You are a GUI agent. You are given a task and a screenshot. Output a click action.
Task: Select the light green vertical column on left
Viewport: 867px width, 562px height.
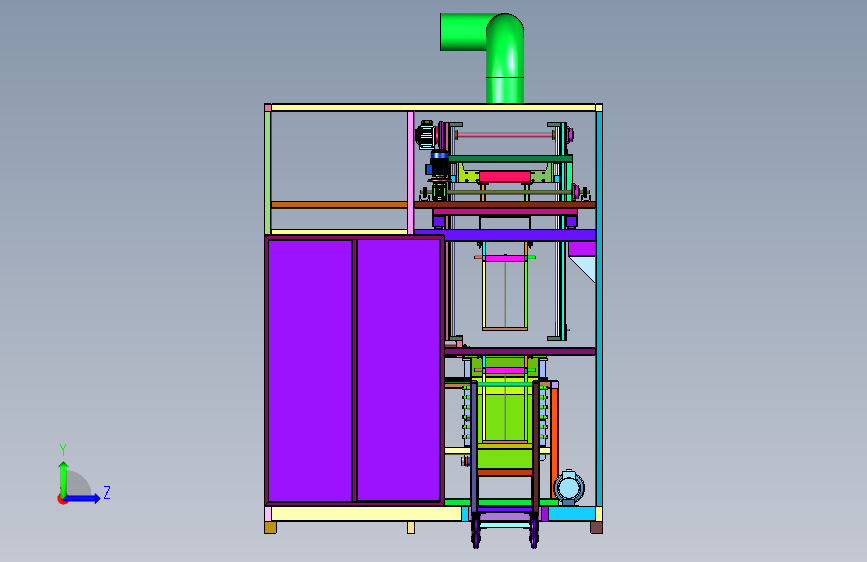click(x=268, y=173)
